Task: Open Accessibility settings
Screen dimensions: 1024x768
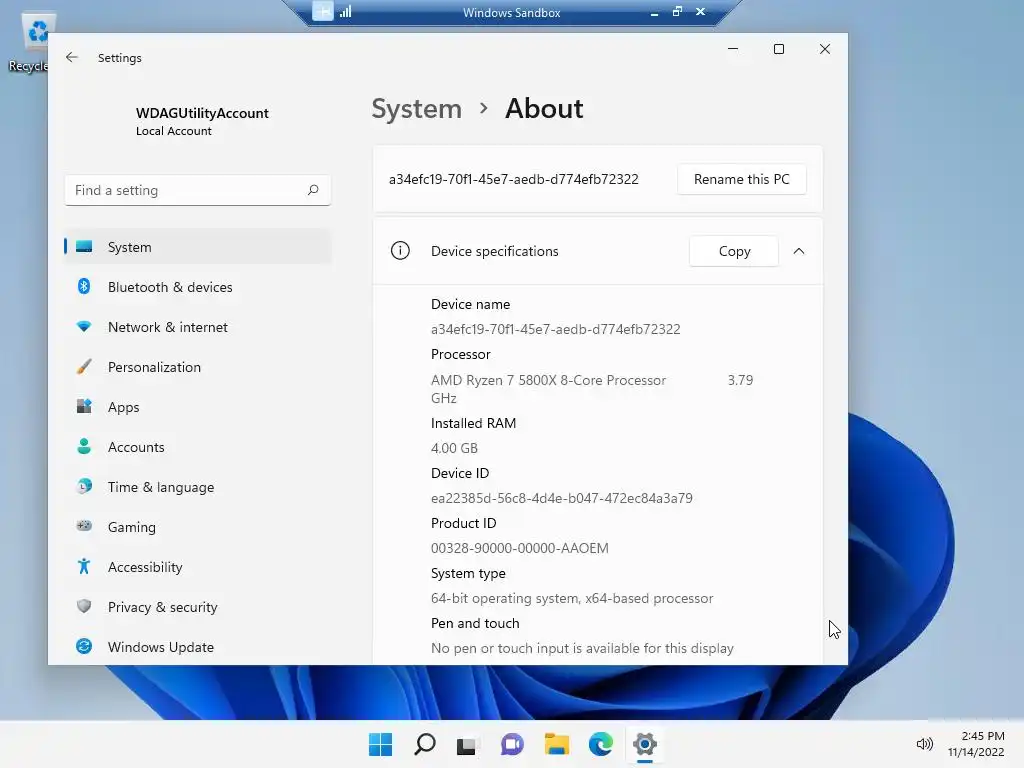Action: click(197, 566)
